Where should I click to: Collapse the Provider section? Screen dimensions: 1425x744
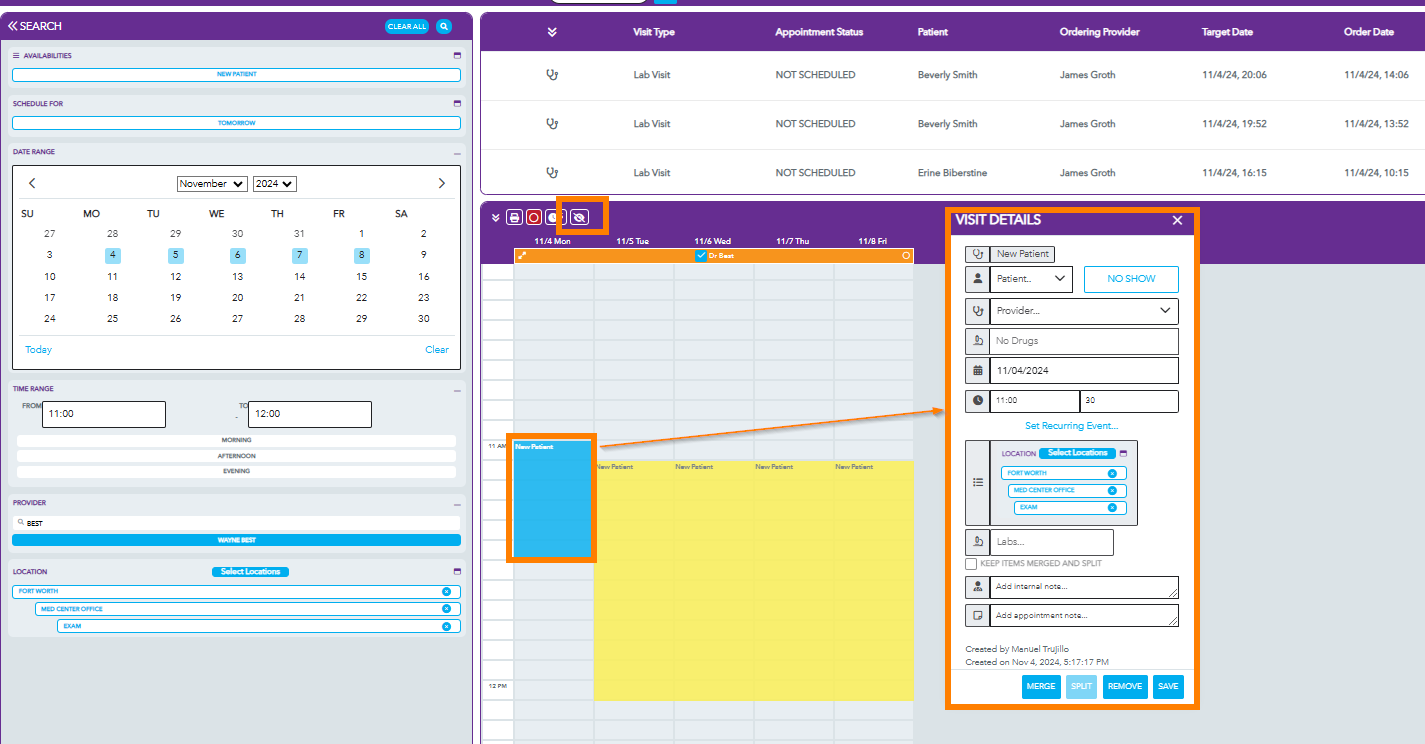click(457, 504)
